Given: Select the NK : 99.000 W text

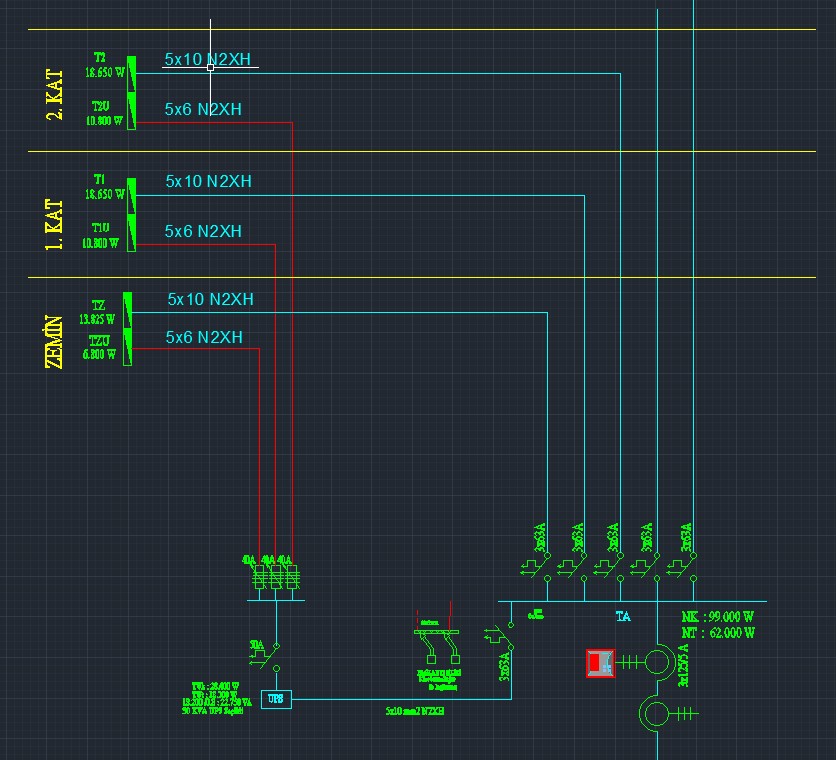Looking at the screenshot, I should 718,617.
